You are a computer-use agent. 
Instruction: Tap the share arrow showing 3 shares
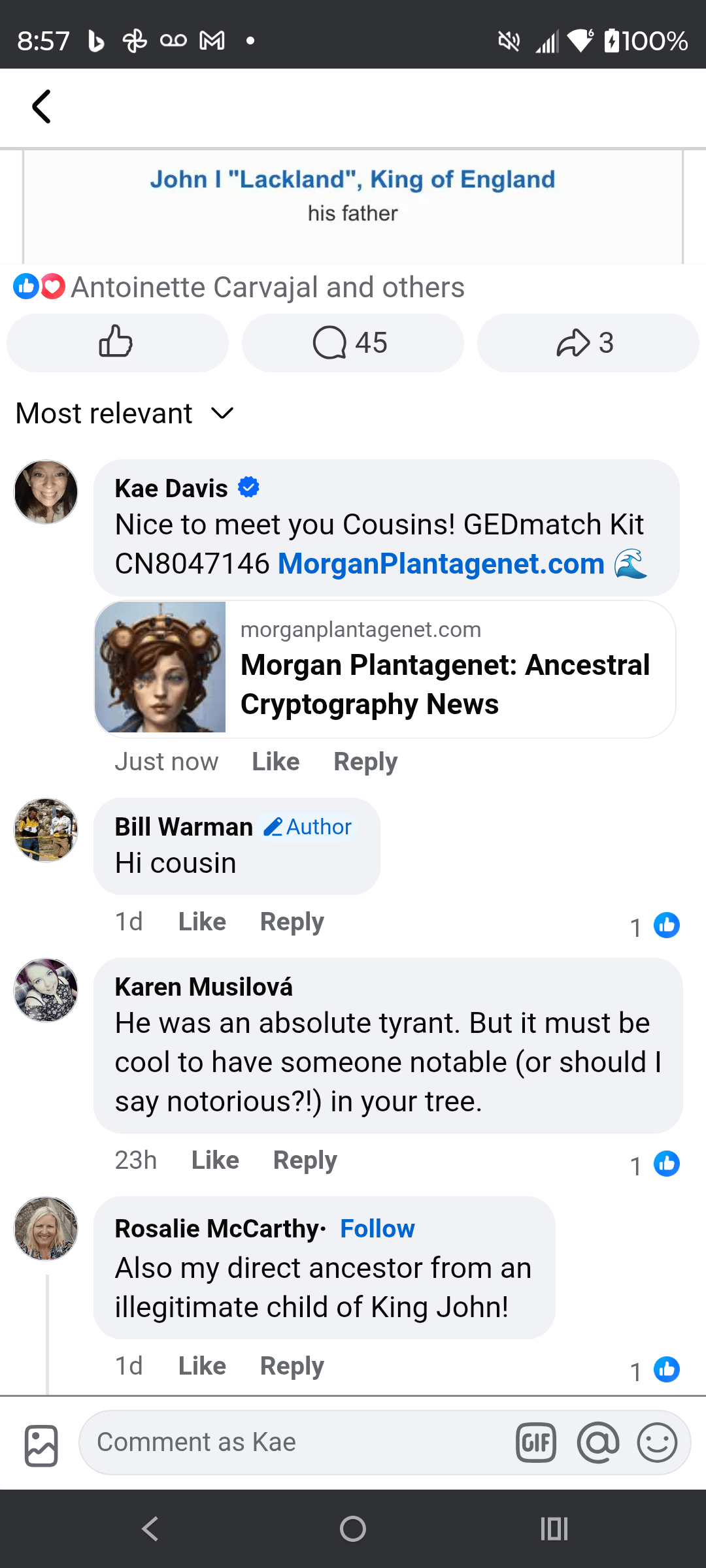coord(586,342)
